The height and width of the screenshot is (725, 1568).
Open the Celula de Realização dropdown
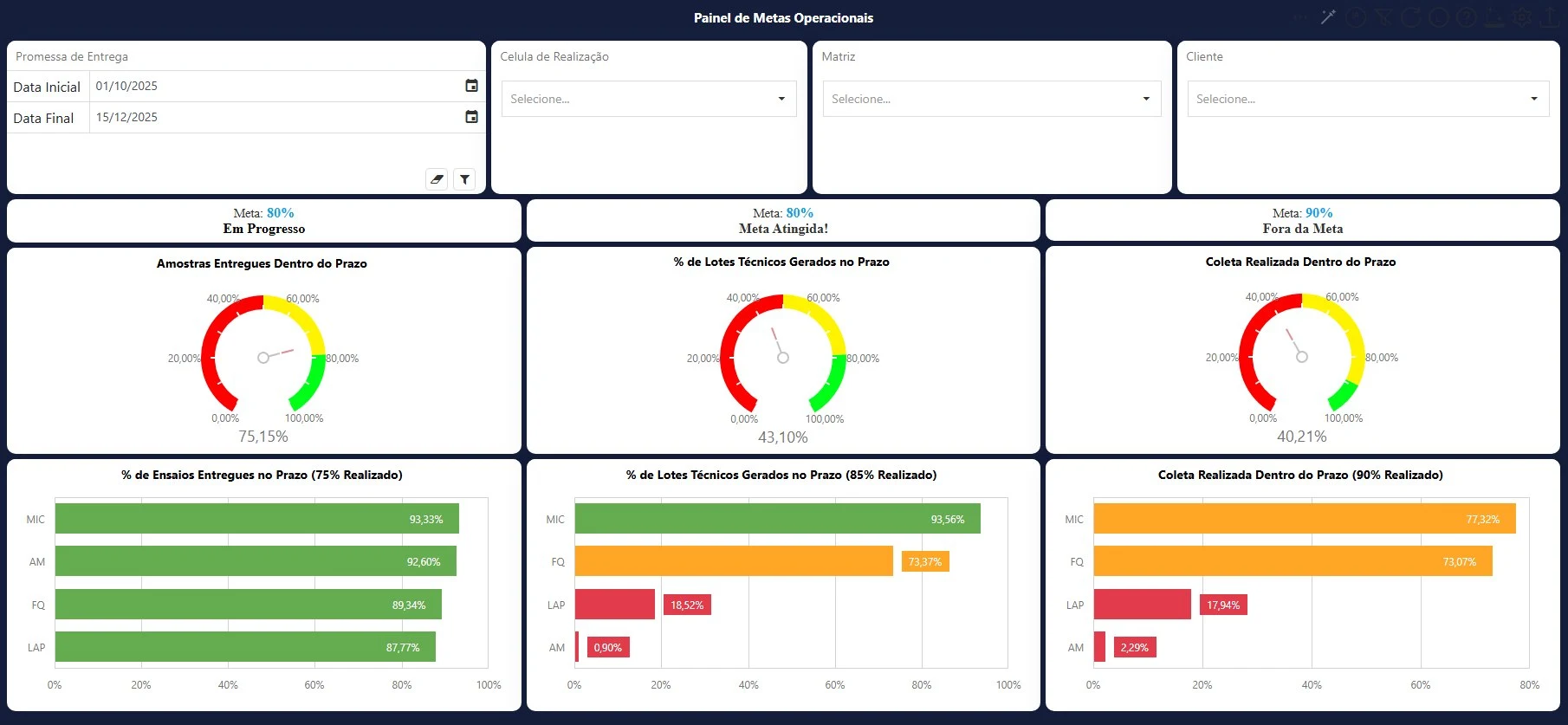tap(649, 99)
